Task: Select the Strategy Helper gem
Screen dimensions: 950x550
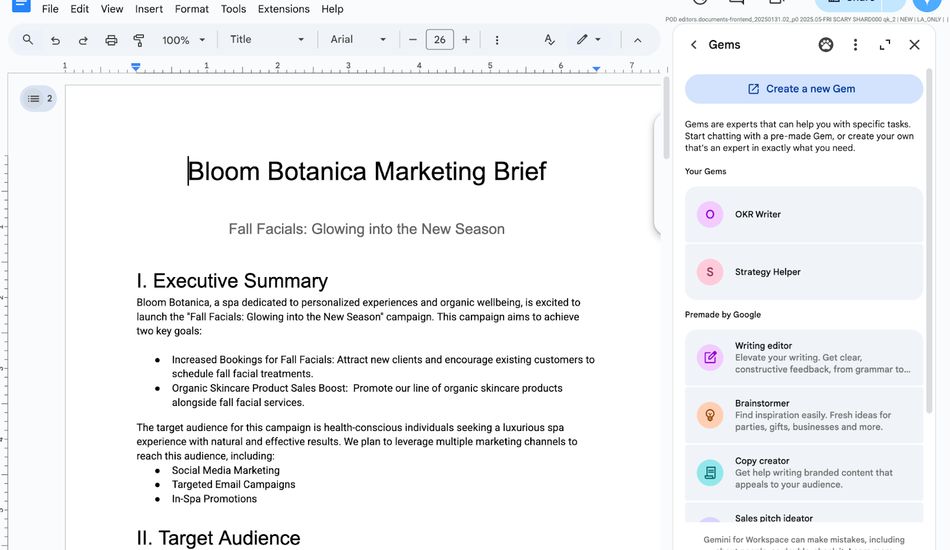Action: [x=804, y=272]
